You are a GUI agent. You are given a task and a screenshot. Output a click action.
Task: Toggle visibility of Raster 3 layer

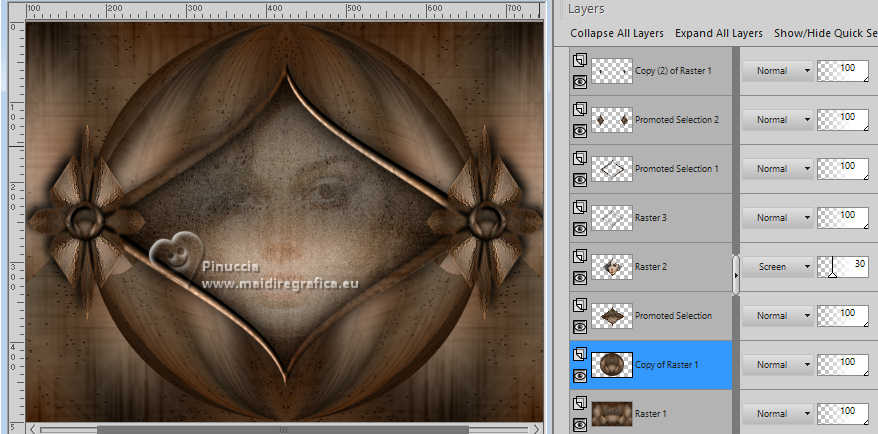coord(579,228)
